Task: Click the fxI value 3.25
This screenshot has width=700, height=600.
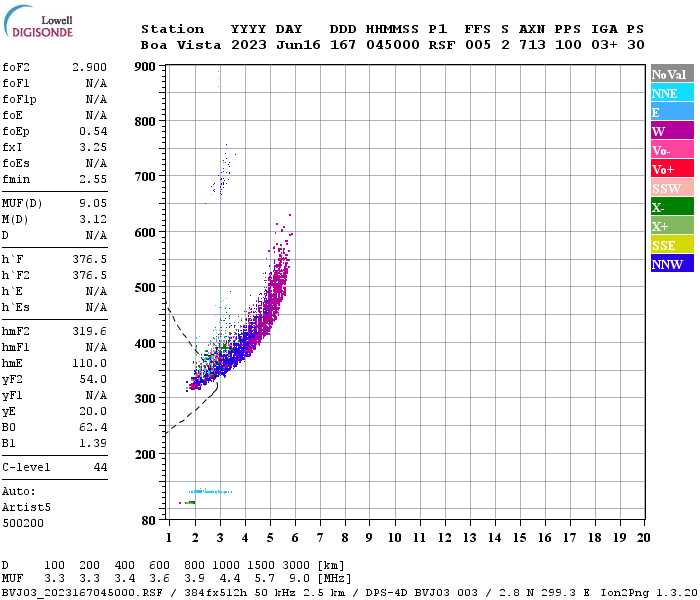Action: (x=93, y=147)
